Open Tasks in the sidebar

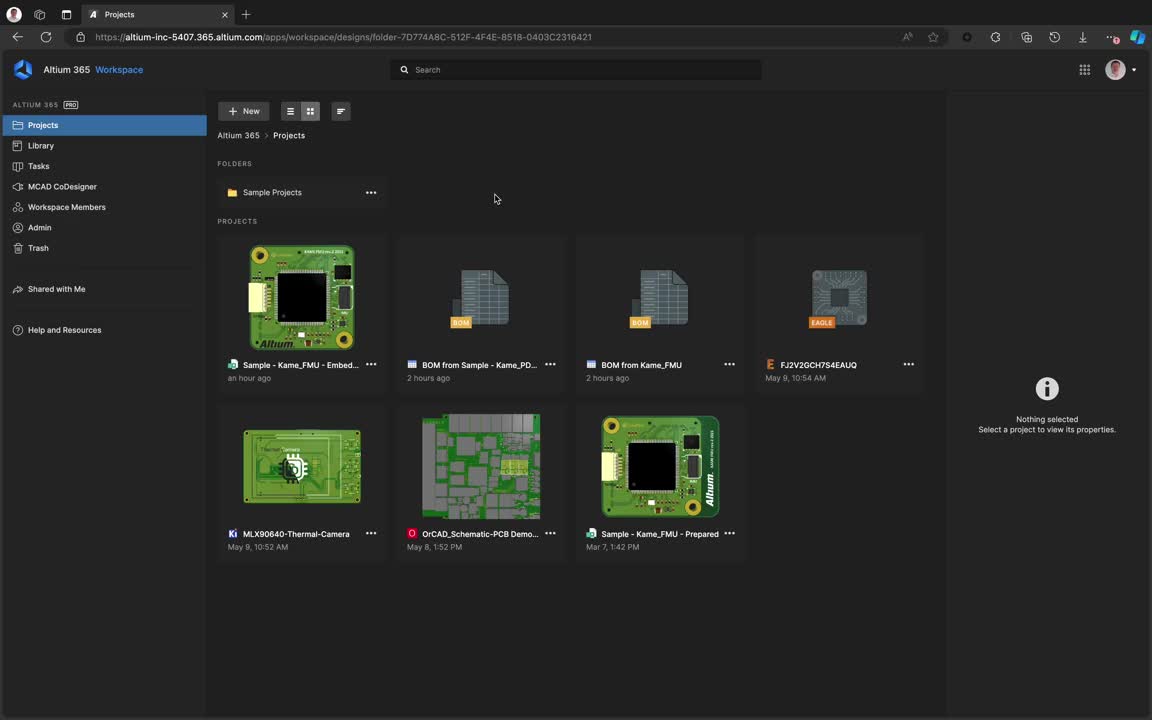[38, 166]
